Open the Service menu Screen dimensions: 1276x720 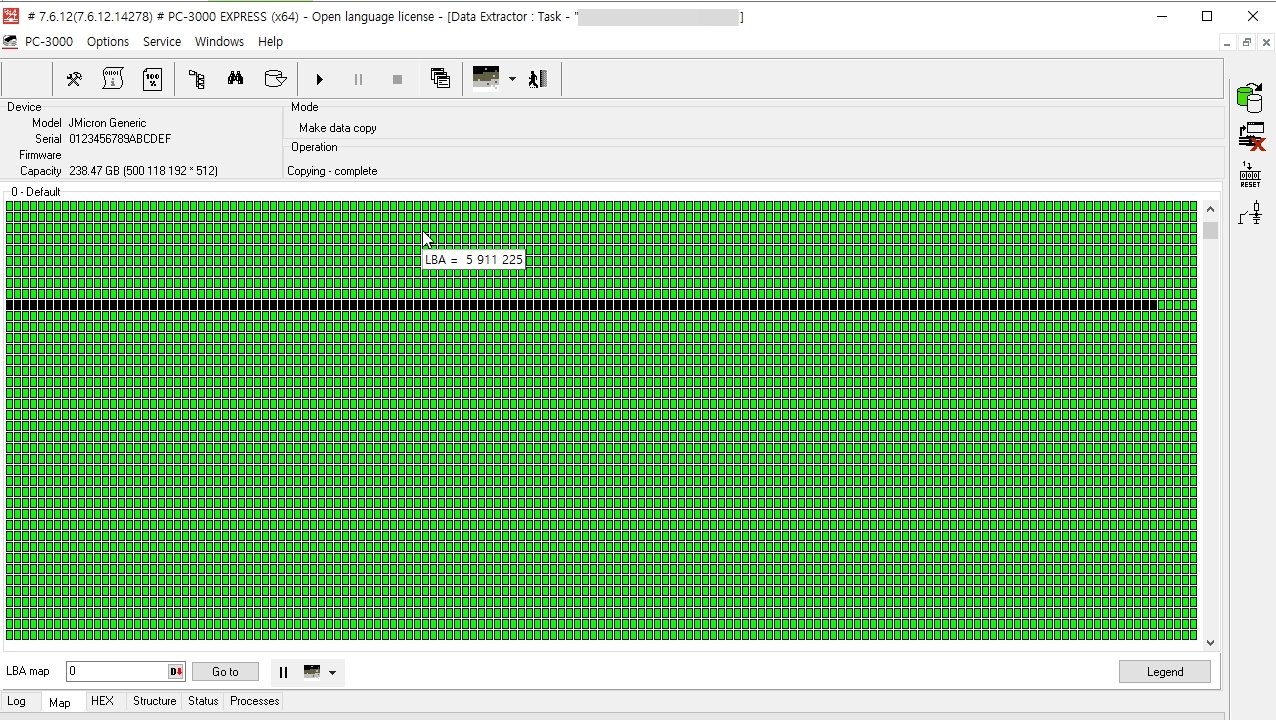point(162,42)
